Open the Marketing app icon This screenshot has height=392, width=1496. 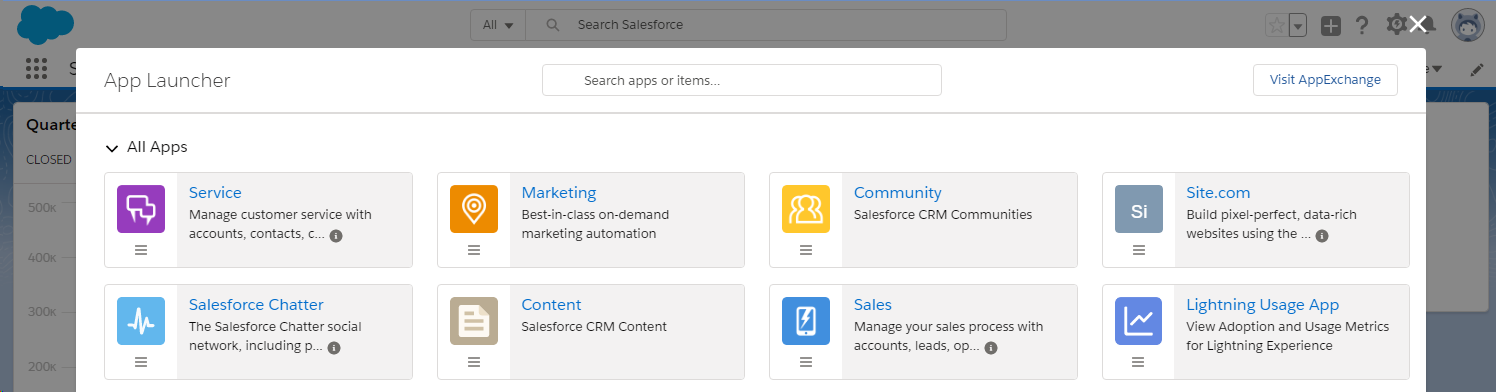click(474, 209)
